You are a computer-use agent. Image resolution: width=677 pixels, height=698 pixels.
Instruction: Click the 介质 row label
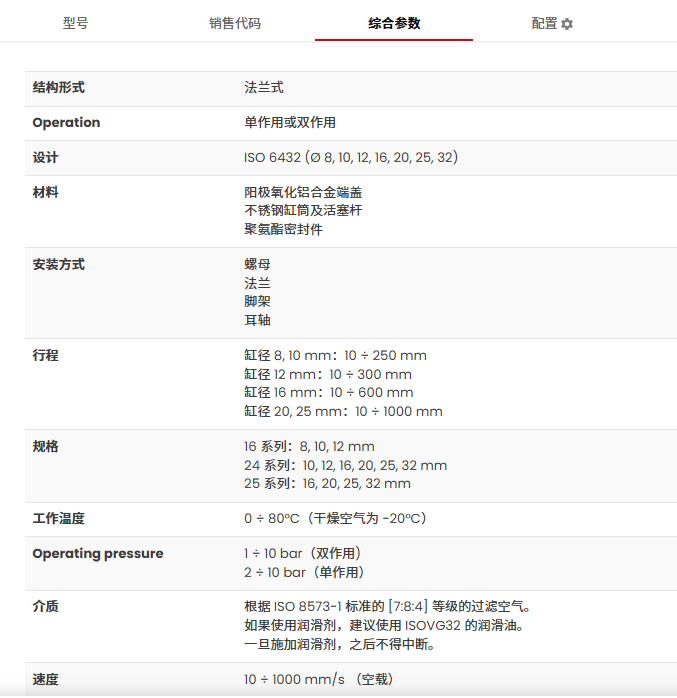pos(46,607)
